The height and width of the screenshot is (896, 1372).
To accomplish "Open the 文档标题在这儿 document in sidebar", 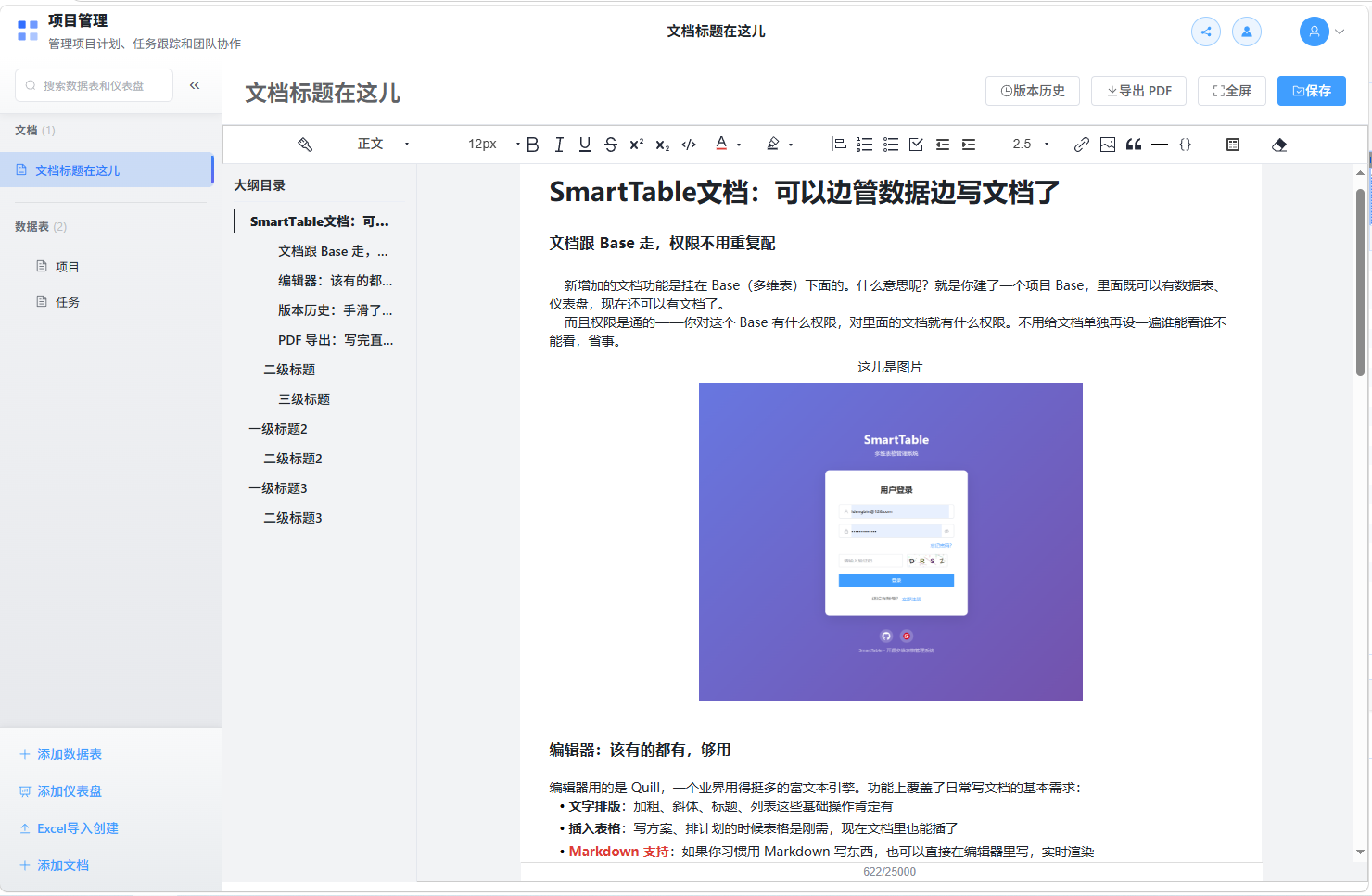I will coord(107,170).
